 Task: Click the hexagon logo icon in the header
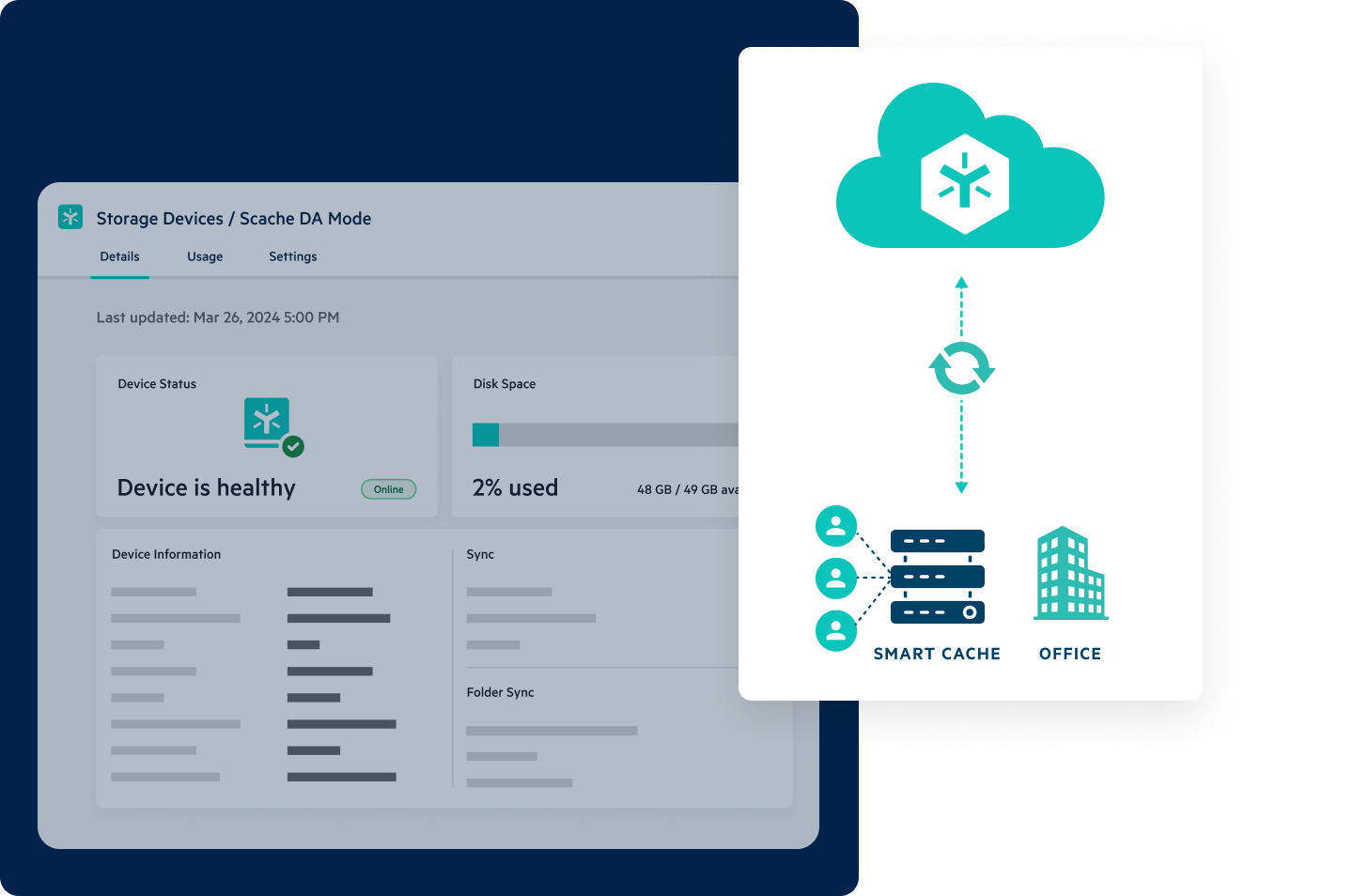70,216
